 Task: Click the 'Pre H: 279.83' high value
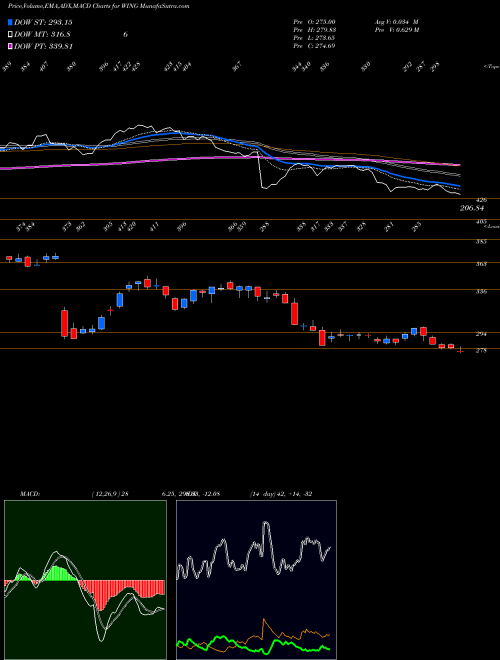[314, 30]
